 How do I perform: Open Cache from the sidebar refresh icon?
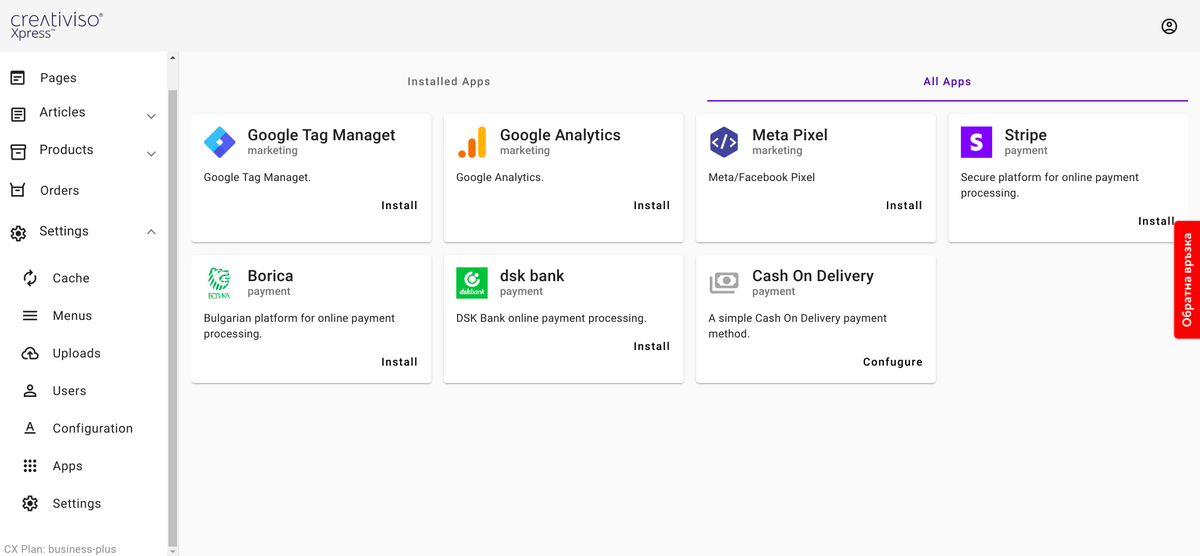tap(30, 278)
